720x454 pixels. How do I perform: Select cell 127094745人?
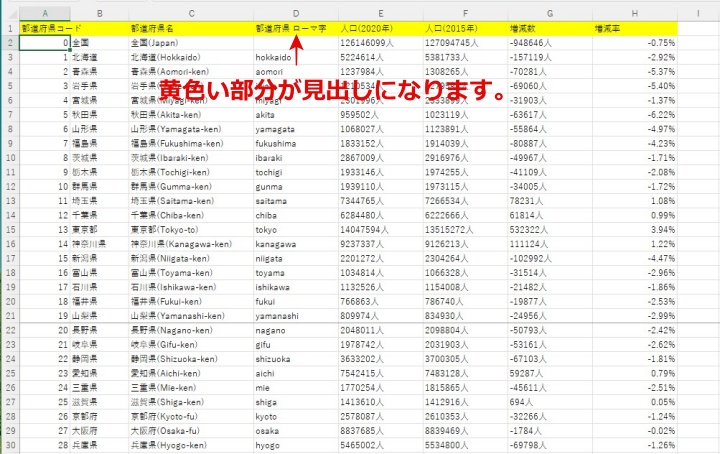click(x=465, y=43)
